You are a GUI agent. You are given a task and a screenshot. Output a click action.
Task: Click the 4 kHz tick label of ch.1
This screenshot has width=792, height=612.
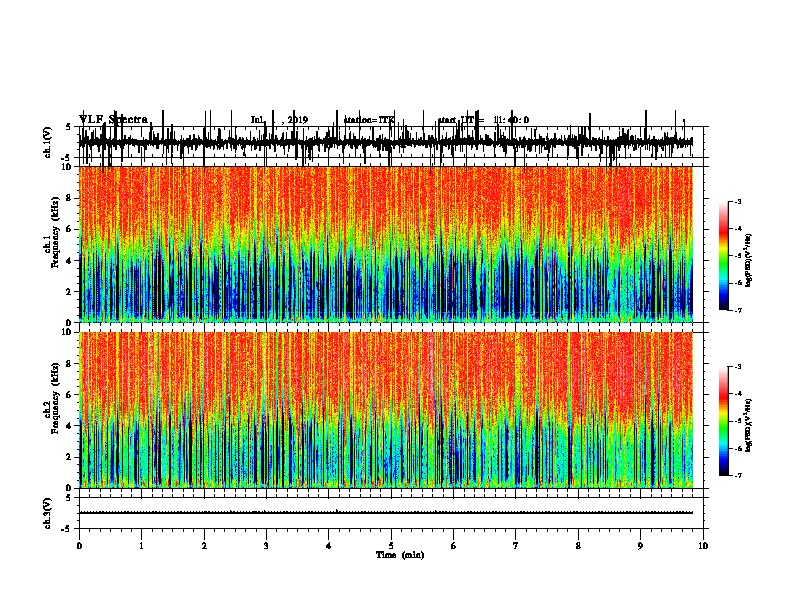coord(70,261)
